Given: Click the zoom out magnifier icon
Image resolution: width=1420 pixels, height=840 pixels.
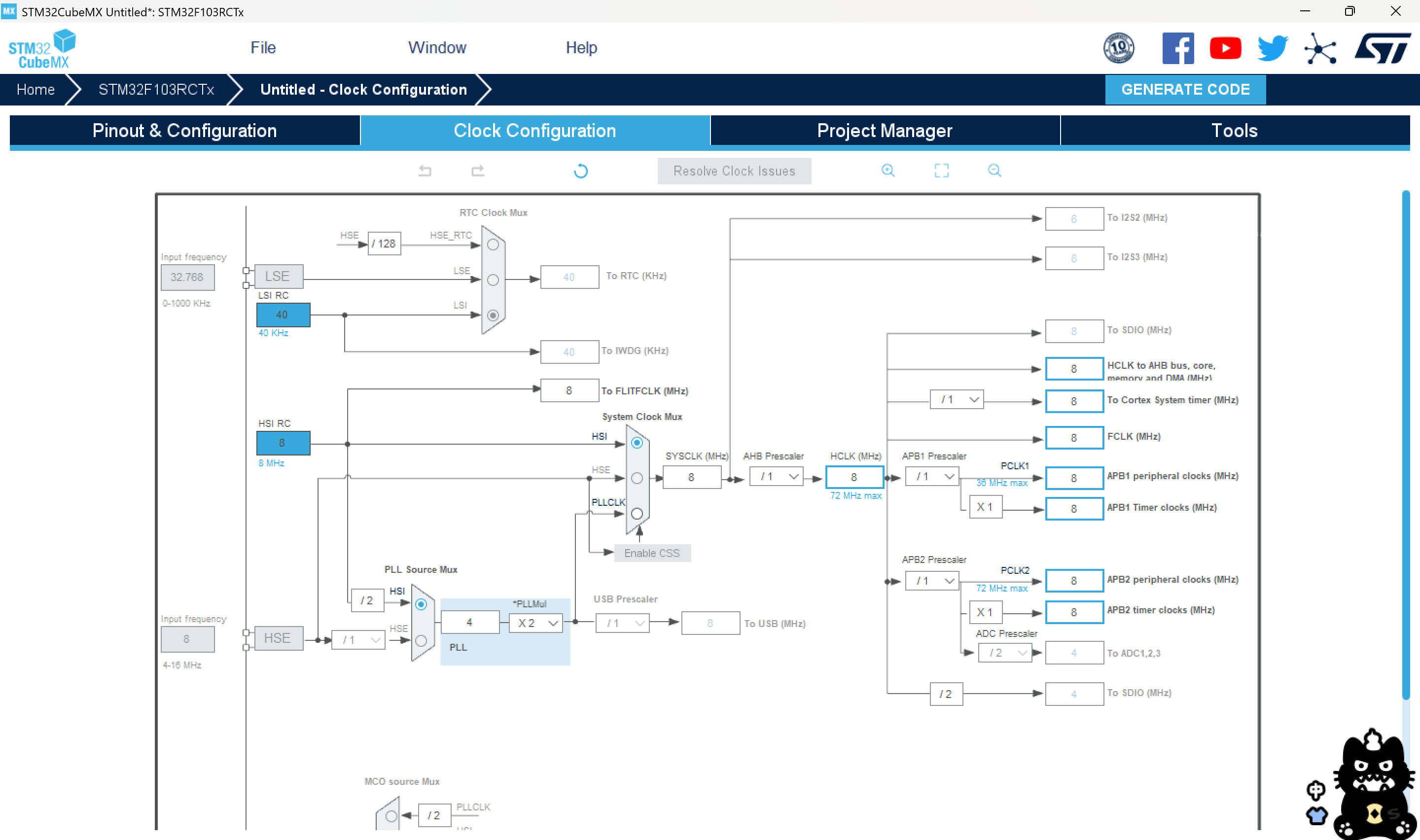Looking at the screenshot, I should coord(994,171).
